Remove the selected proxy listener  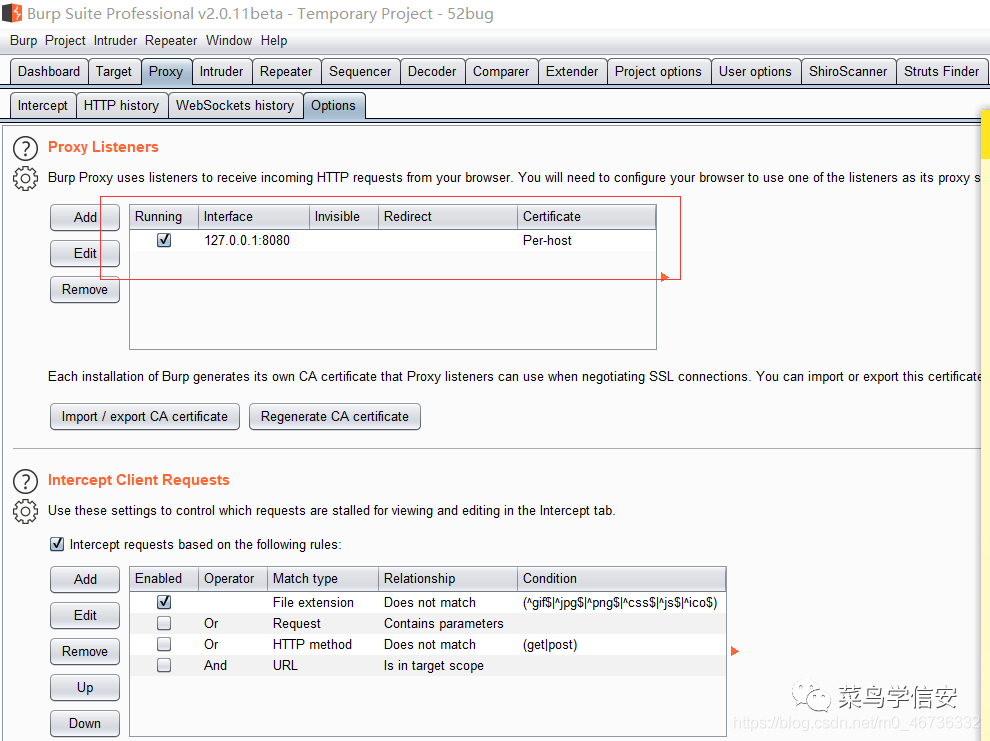[85, 290]
